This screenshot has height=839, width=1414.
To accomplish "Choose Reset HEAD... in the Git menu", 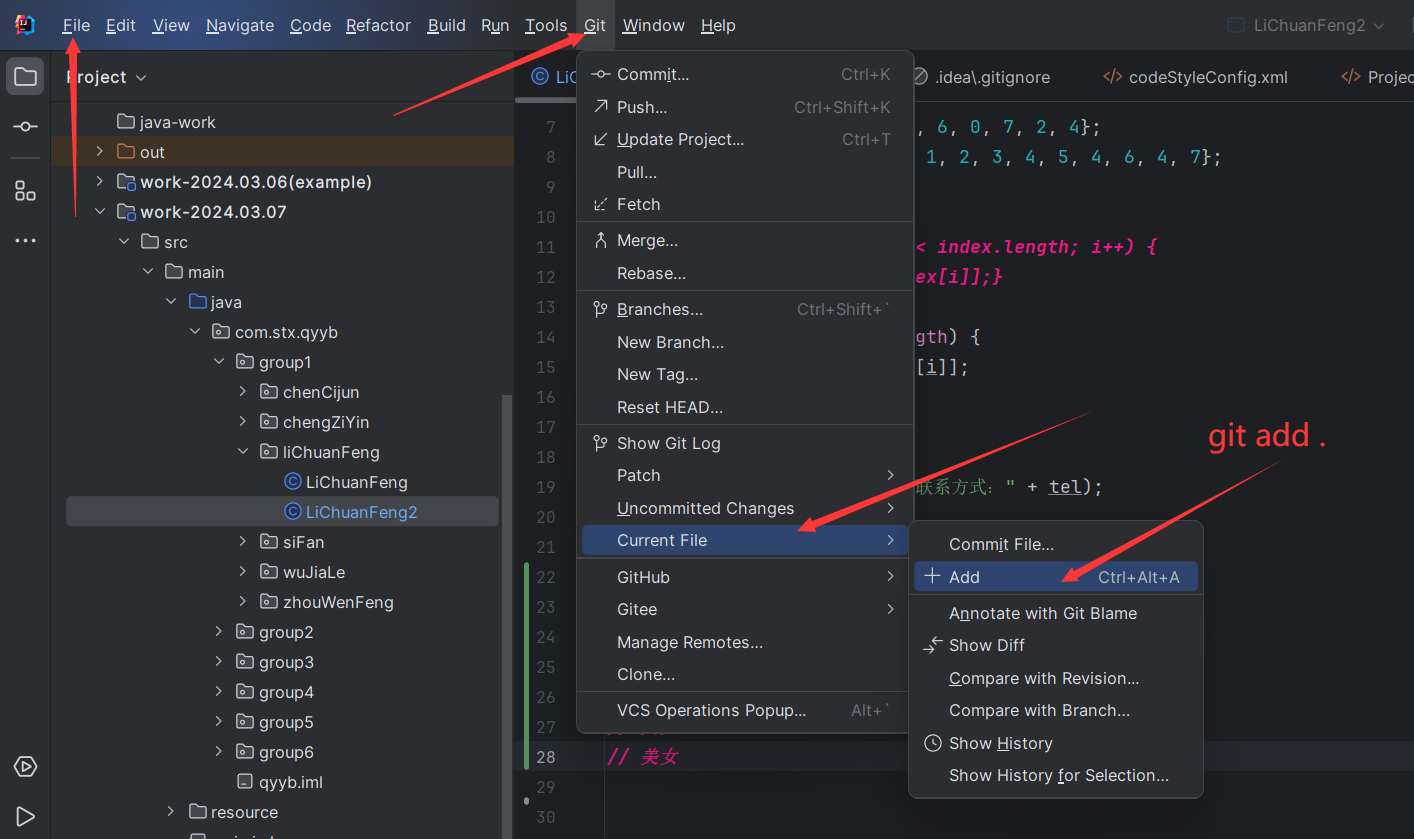I will coord(745,407).
